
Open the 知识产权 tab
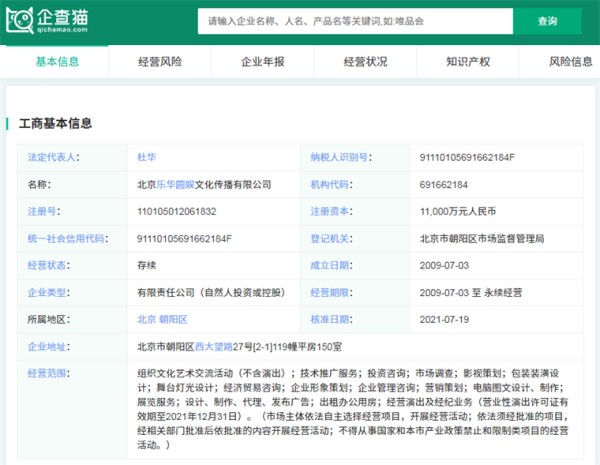point(468,62)
